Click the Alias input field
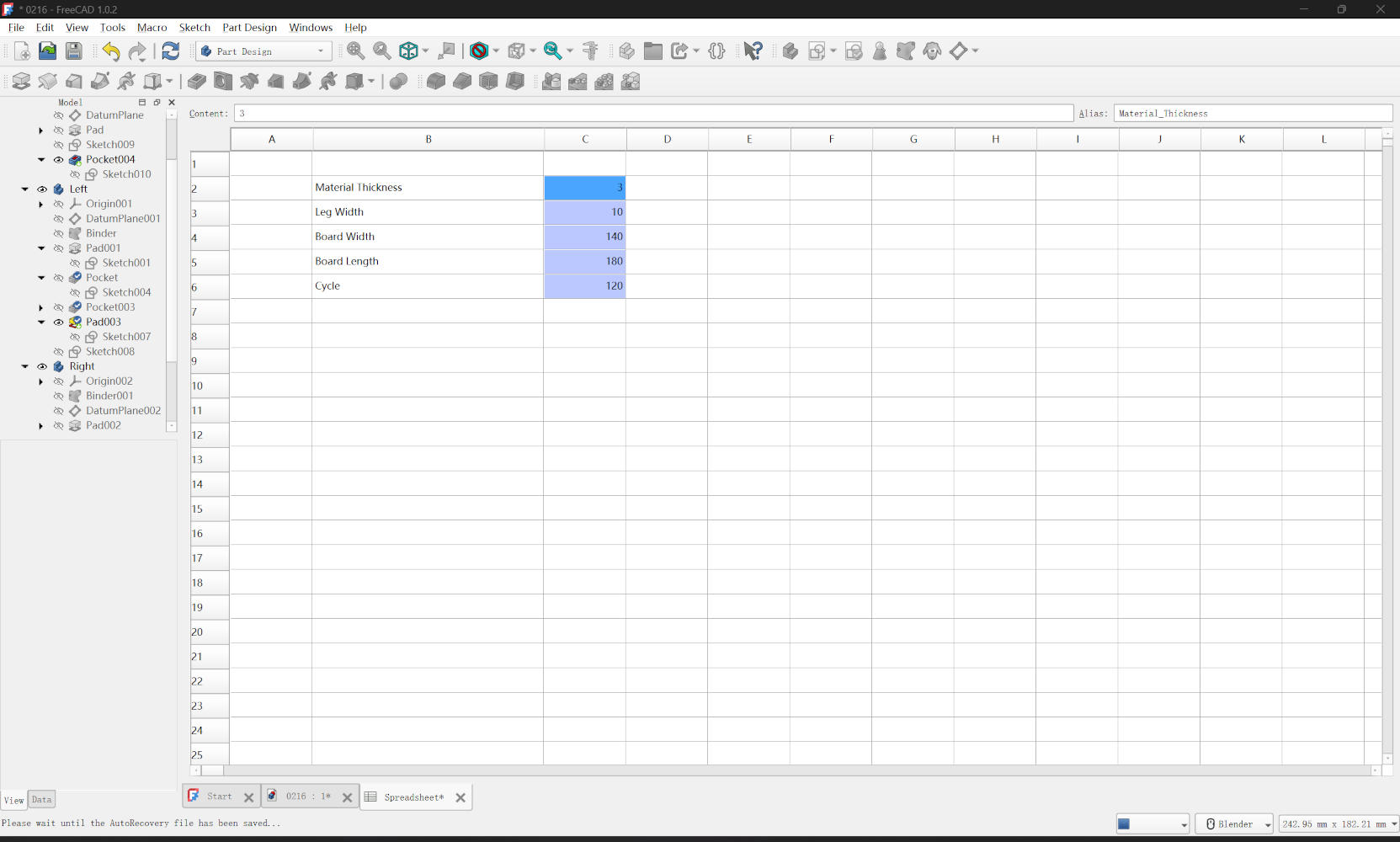 point(1253,114)
